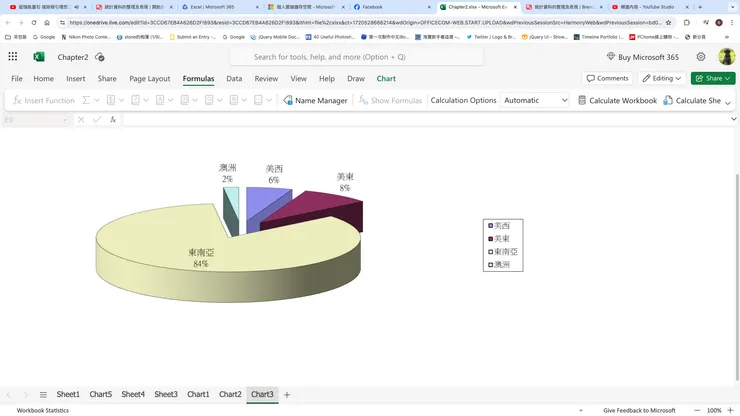Image resolution: width=740 pixels, height=416 pixels.
Task: Switch to the Chart ribbon tab
Action: (386, 78)
